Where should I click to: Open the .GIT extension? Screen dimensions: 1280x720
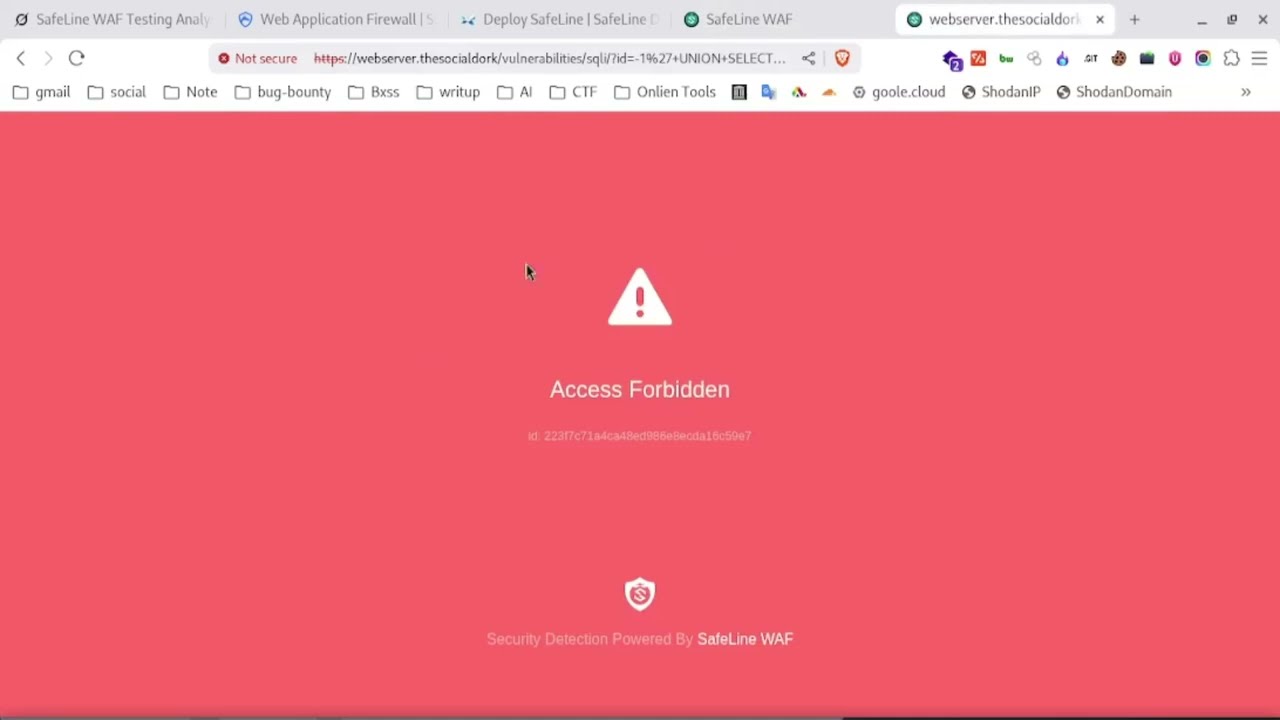coord(1091,58)
